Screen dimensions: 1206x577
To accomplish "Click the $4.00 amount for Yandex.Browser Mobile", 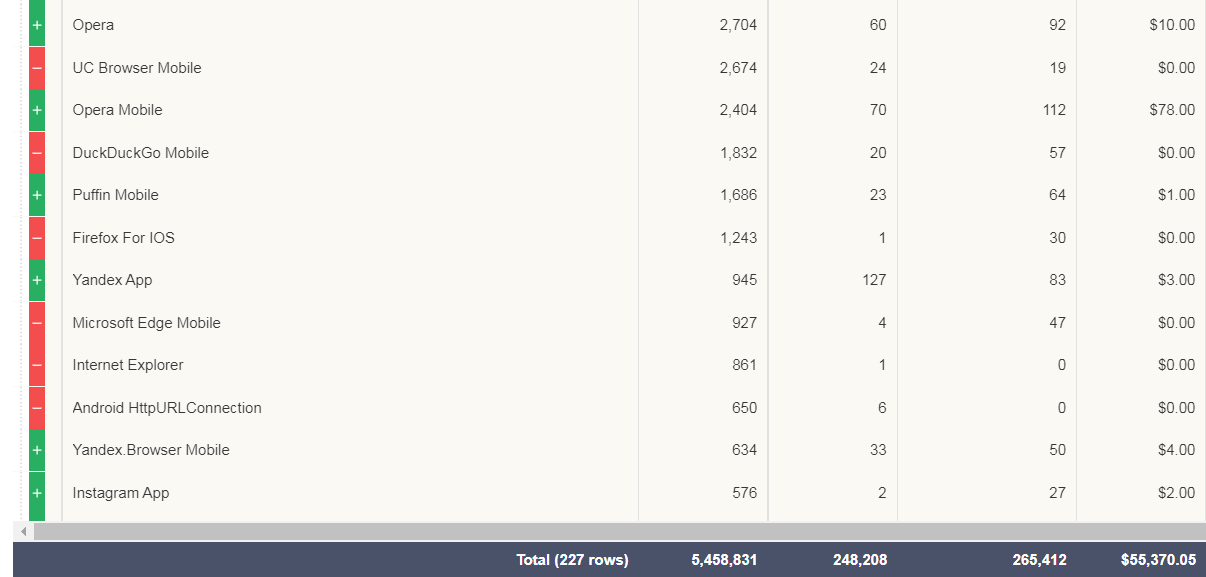I will click(x=1176, y=450).
